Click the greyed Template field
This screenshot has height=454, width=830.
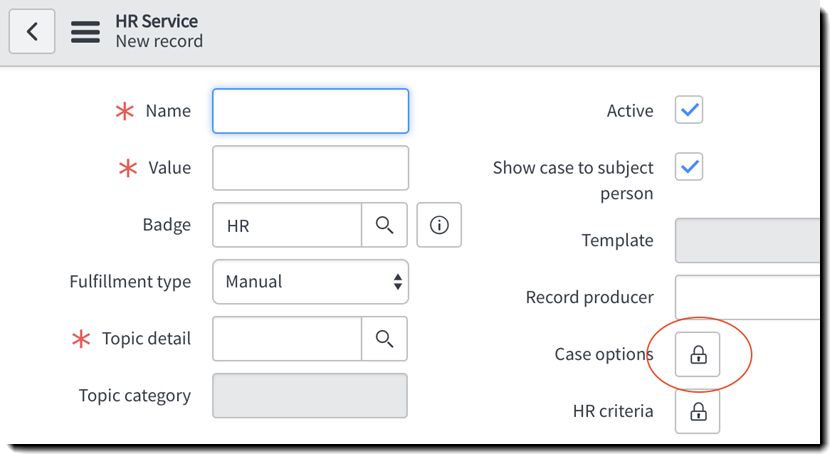[750, 240]
